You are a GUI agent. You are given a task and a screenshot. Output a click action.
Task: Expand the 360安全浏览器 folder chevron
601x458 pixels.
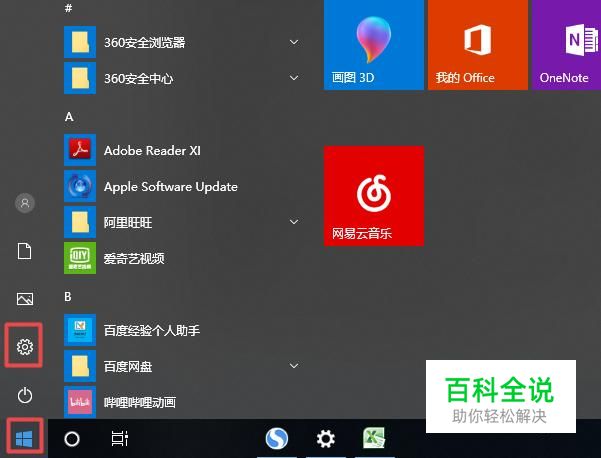(x=294, y=42)
